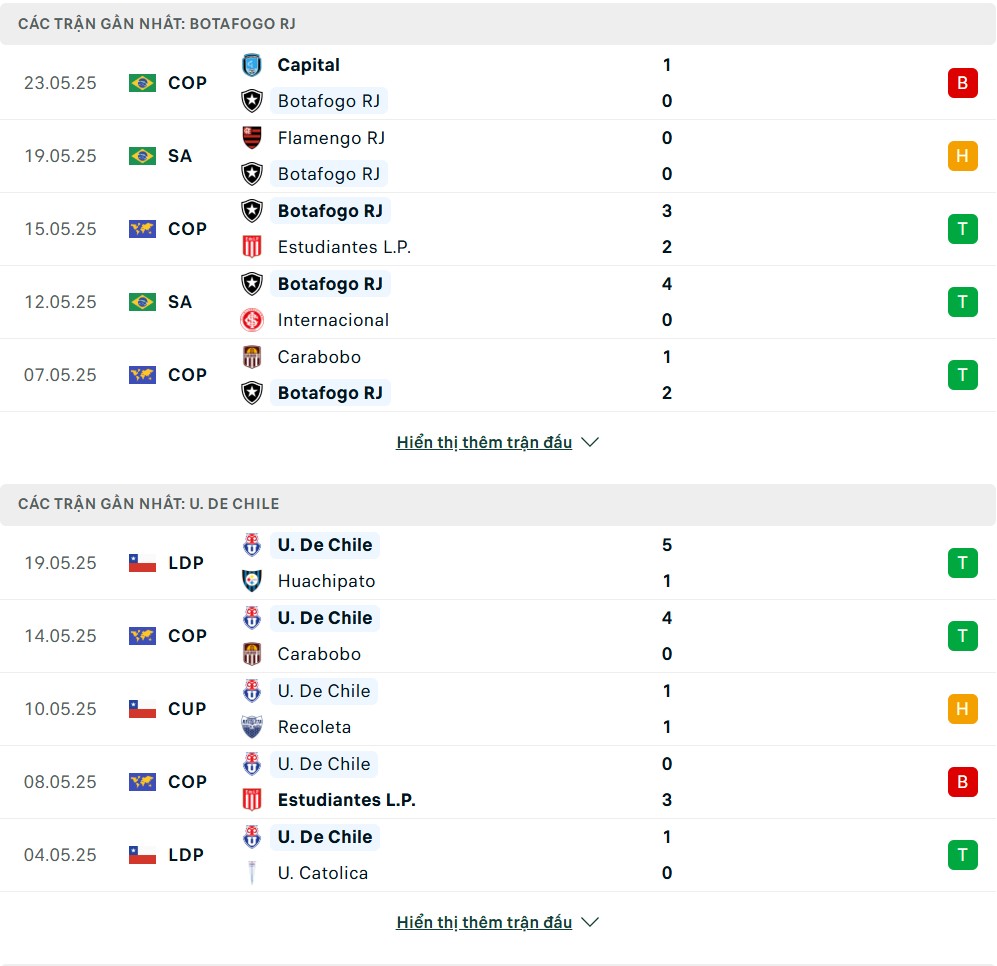Open the U. De Chile vs Carabobo match row
Viewport: 997px width, 966px height.
point(498,636)
